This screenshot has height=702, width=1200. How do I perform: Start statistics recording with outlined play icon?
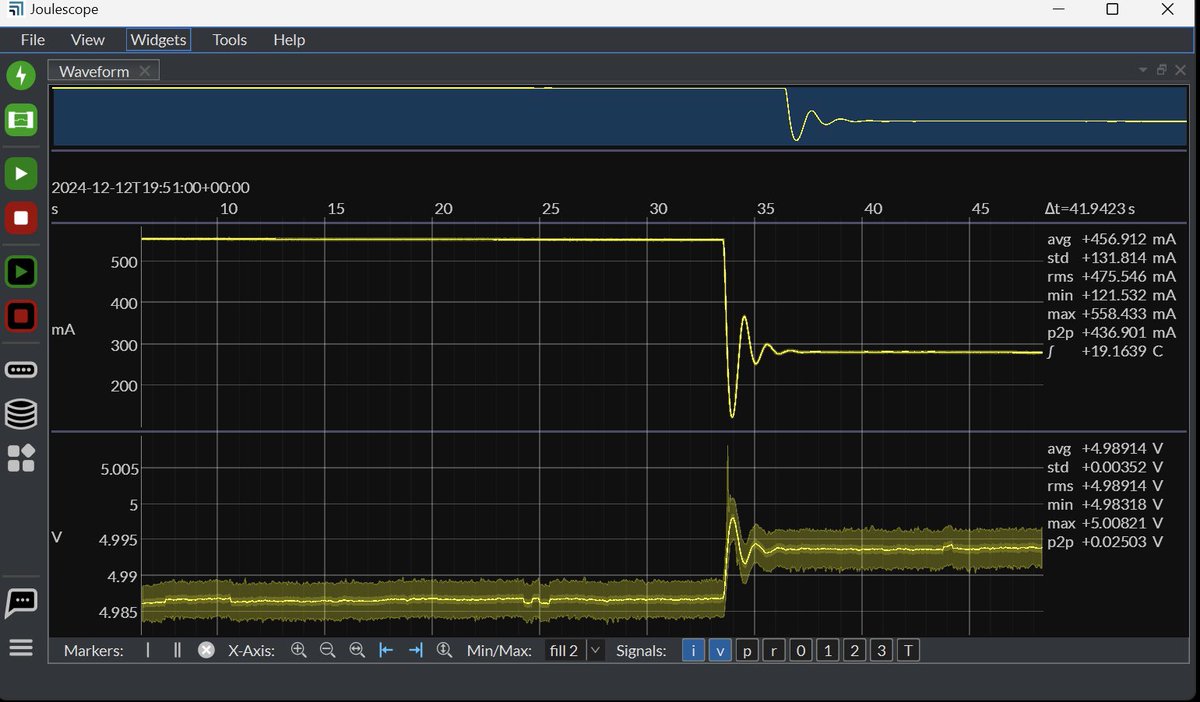21,271
